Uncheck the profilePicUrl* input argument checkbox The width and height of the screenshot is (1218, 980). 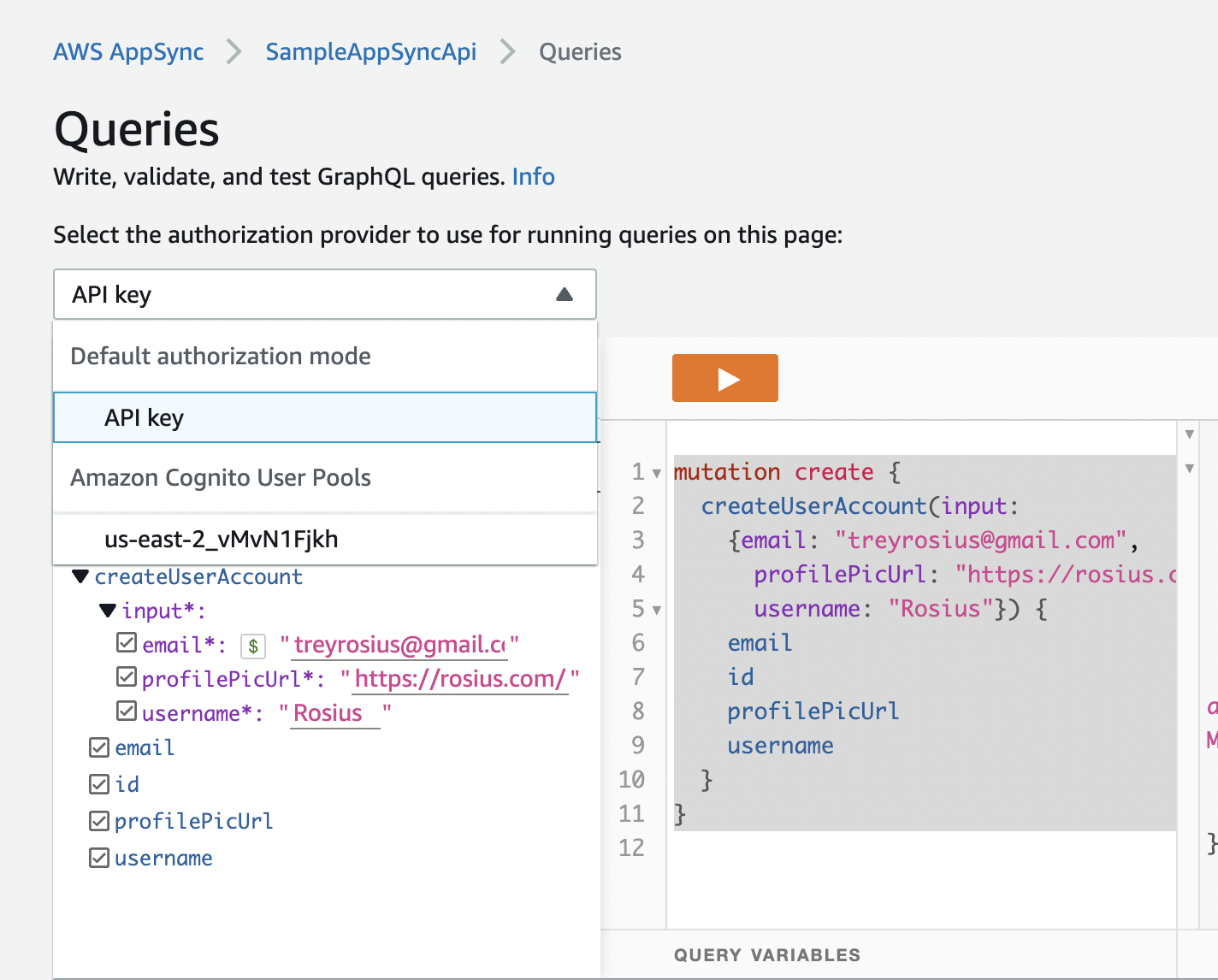(x=127, y=678)
